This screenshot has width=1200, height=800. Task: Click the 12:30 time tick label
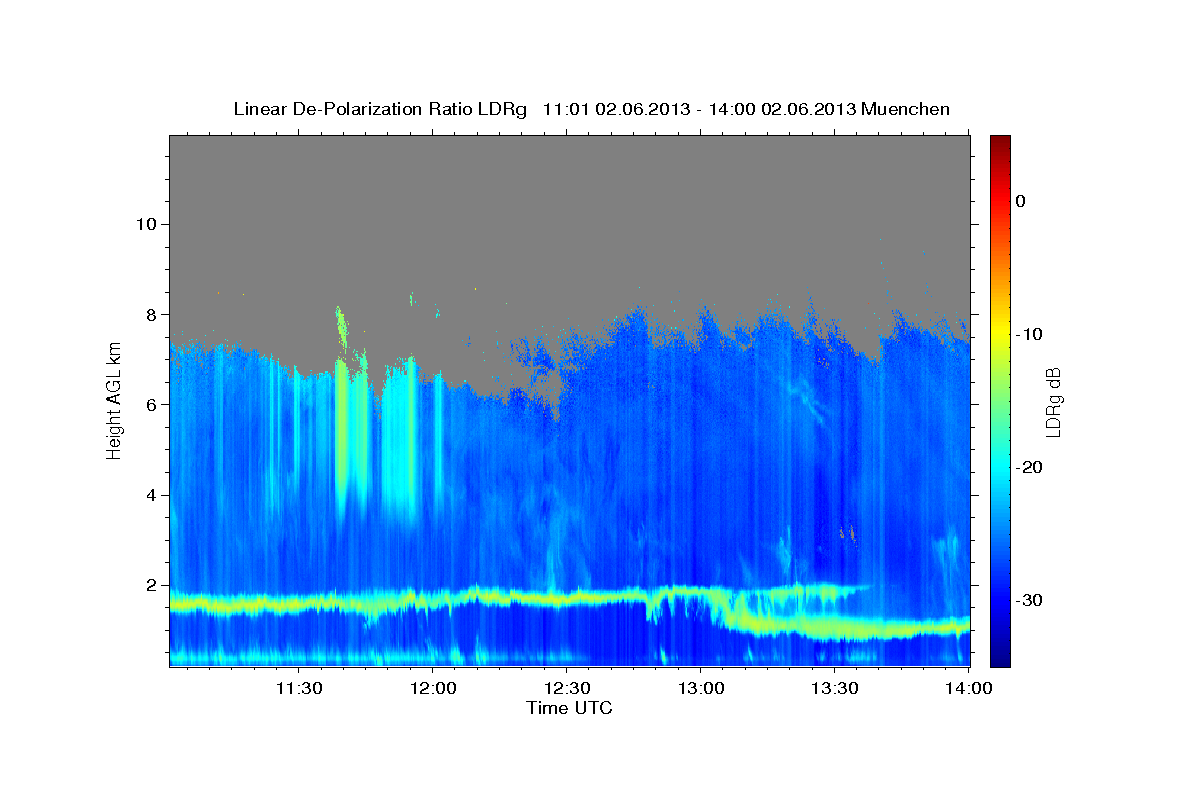pyautogui.click(x=566, y=688)
